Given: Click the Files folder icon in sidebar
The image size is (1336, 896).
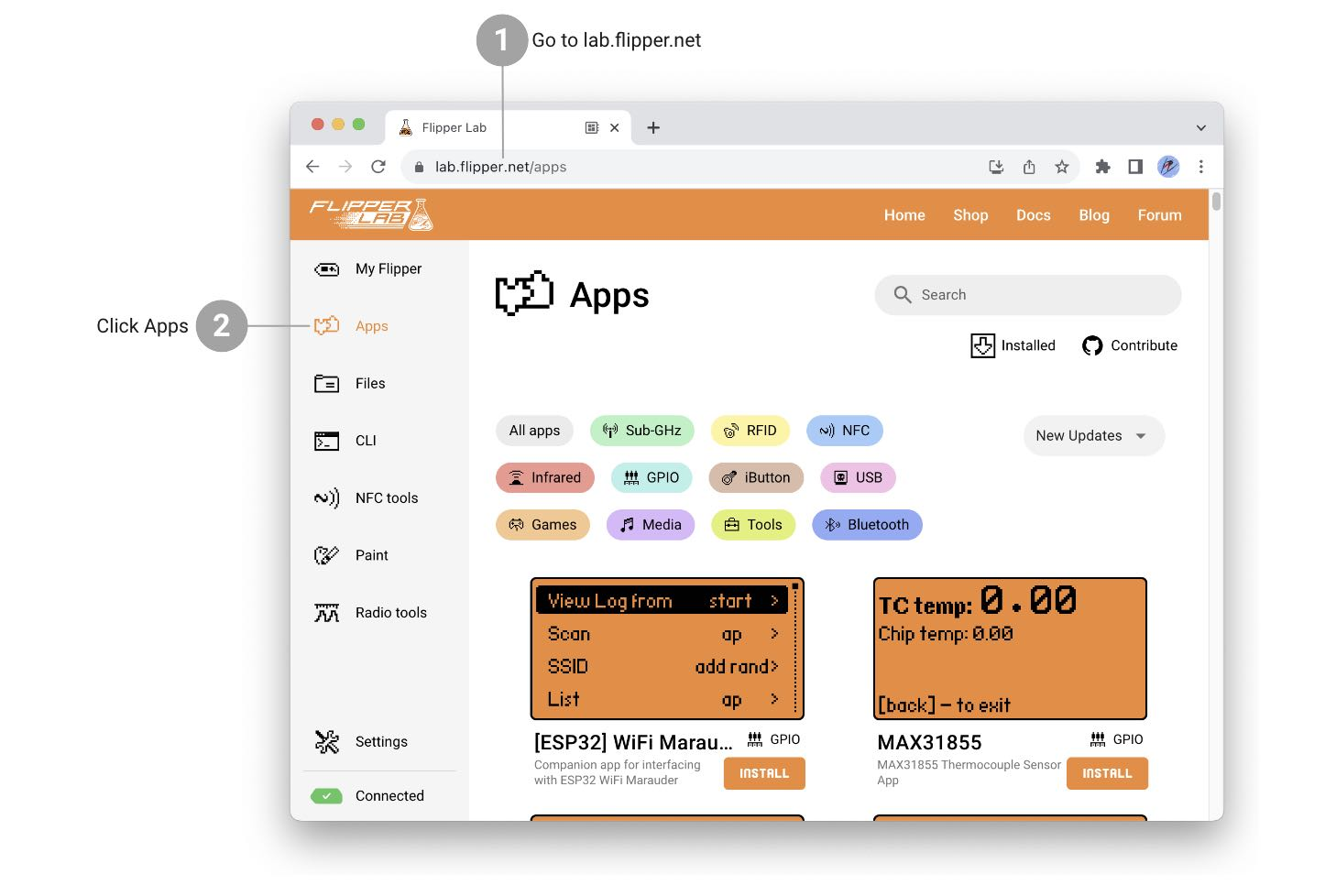Looking at the screenshot, I should tap(326, 384).
